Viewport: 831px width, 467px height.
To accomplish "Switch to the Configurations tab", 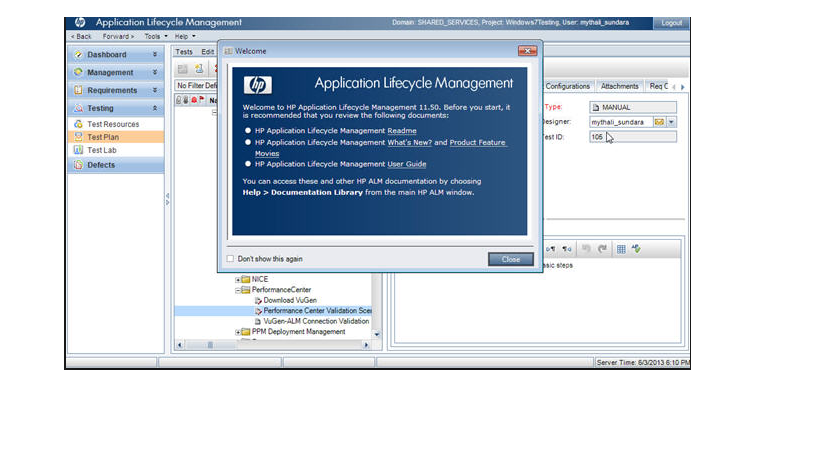I will click(x=568, y=86).
